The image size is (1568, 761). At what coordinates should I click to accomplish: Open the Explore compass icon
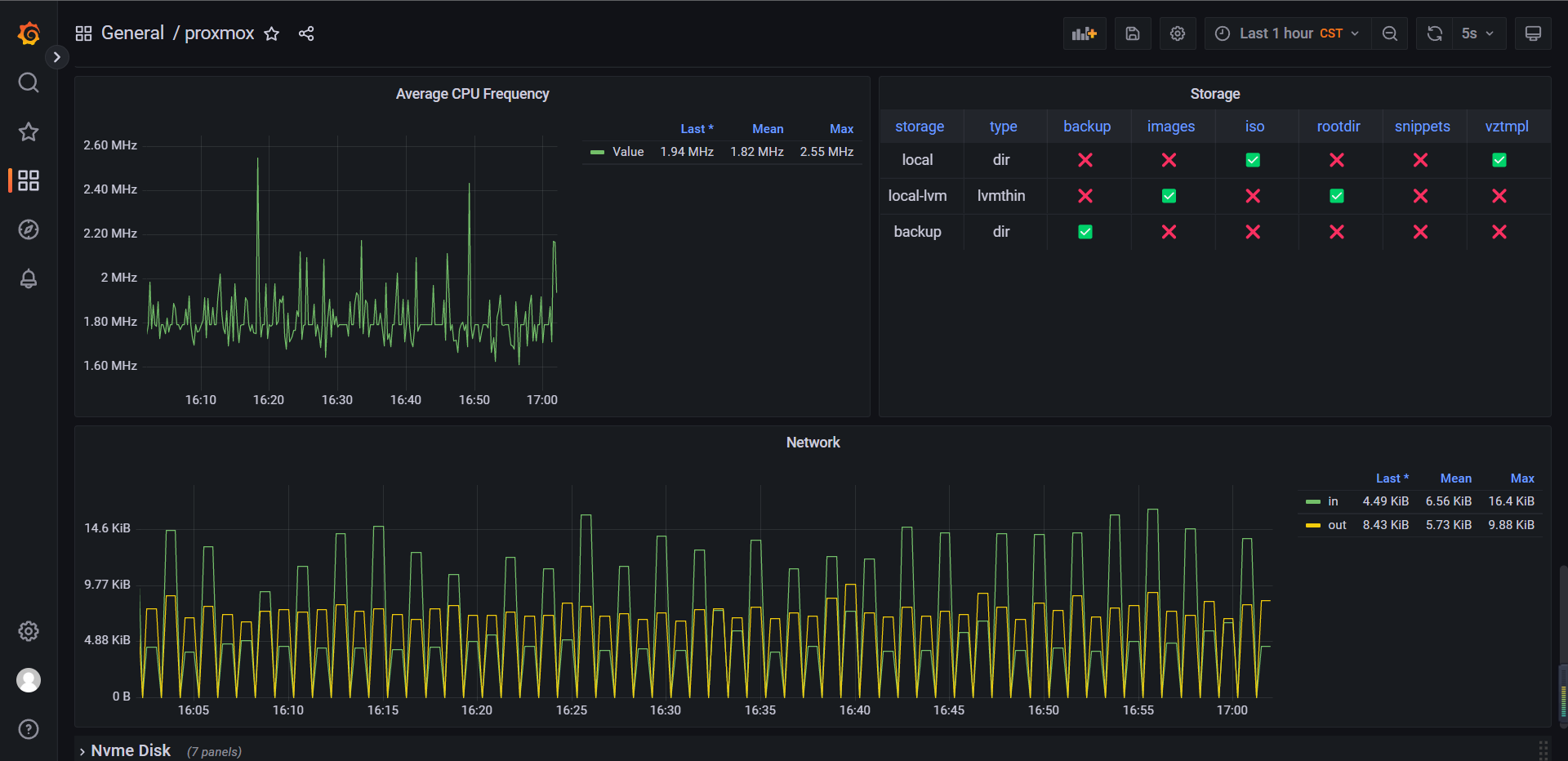pyautogui.click(x=29, y=229)
